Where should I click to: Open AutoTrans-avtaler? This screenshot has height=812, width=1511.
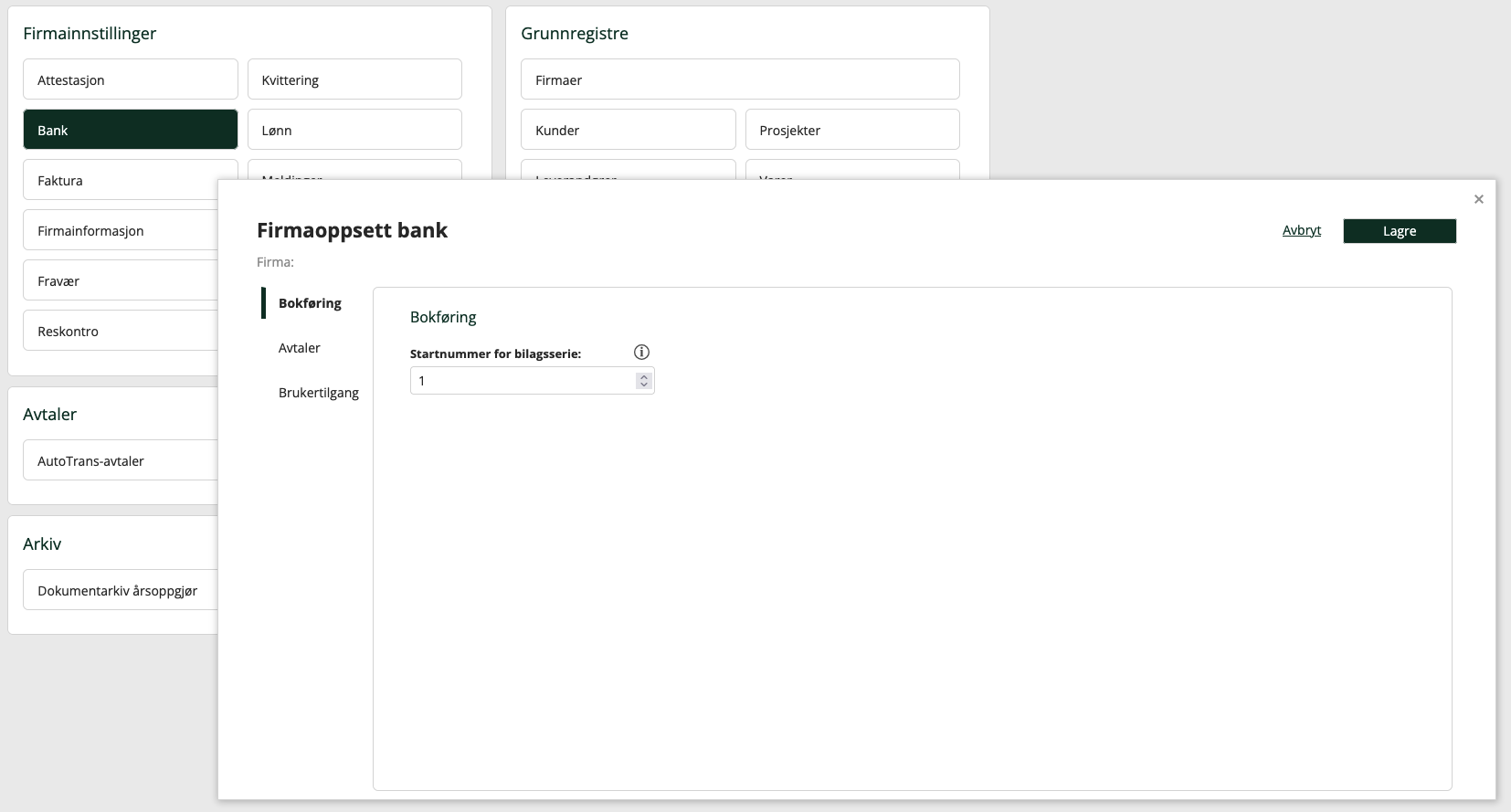click(x=121, y=460)
